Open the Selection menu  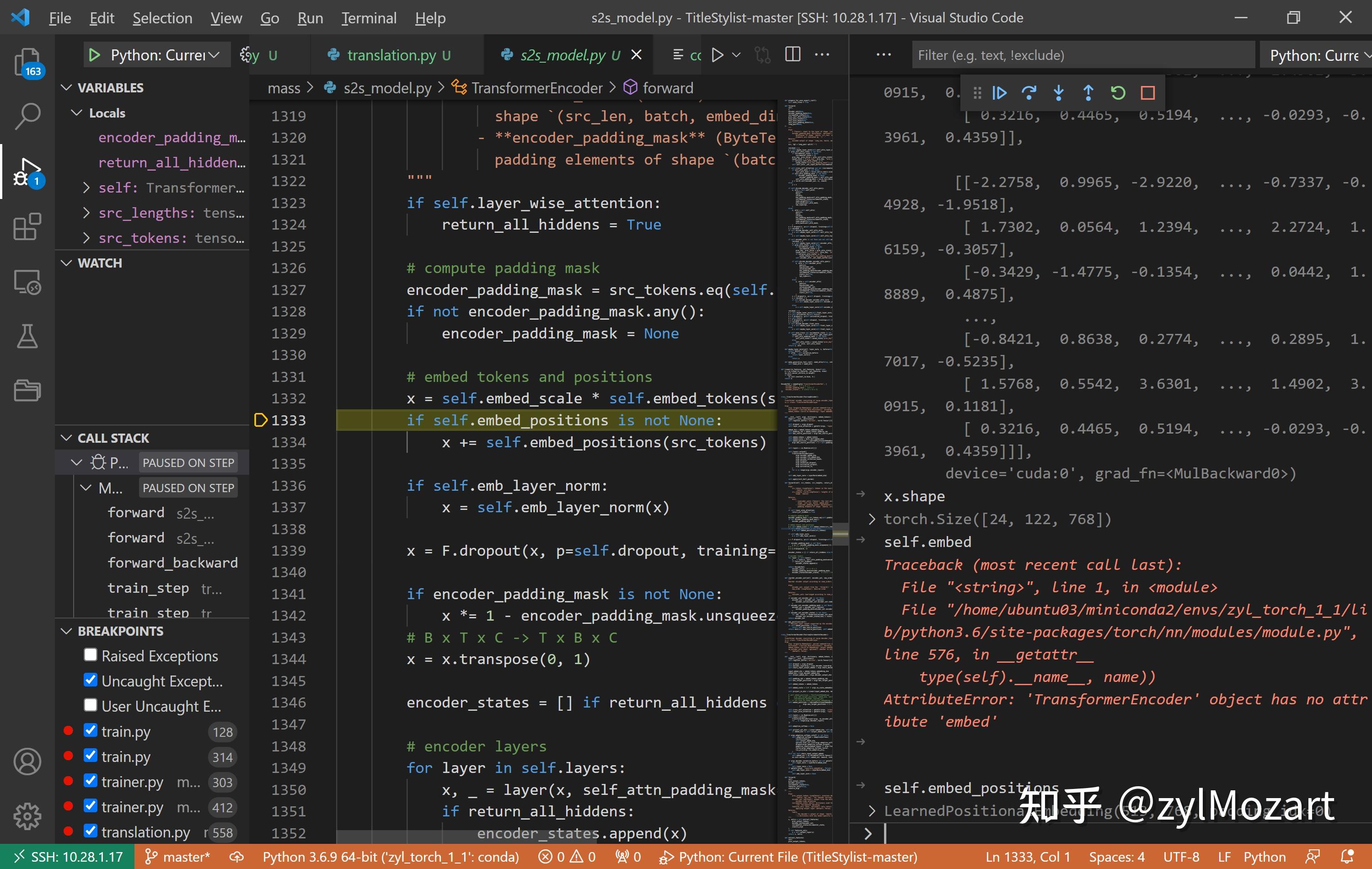tap(162, 18)
